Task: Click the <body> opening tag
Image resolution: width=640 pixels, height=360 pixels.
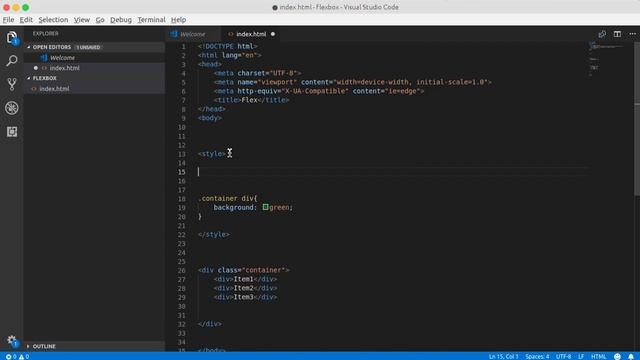Action: coord(210,118)
